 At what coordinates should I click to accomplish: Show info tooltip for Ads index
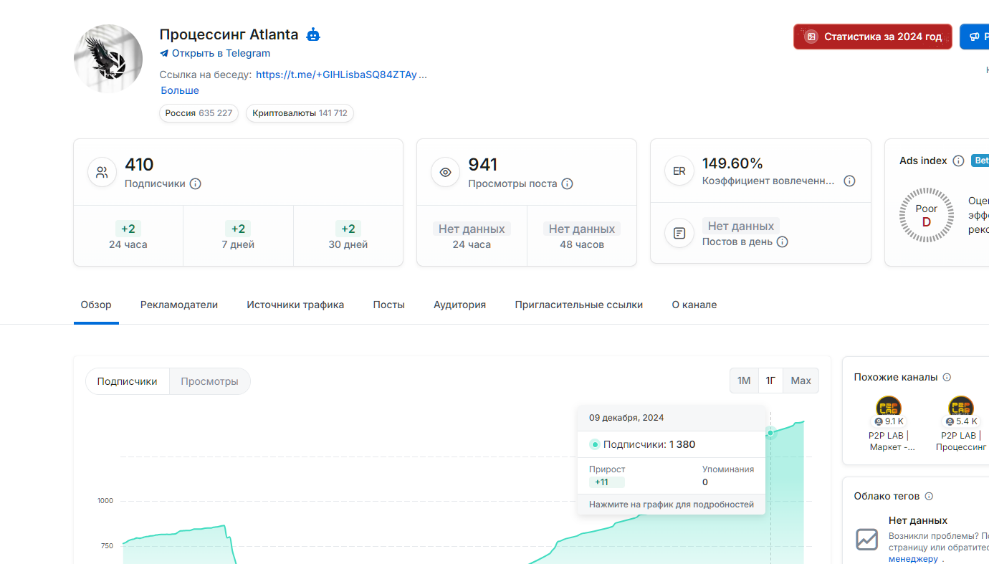click(x=958, y=161)
